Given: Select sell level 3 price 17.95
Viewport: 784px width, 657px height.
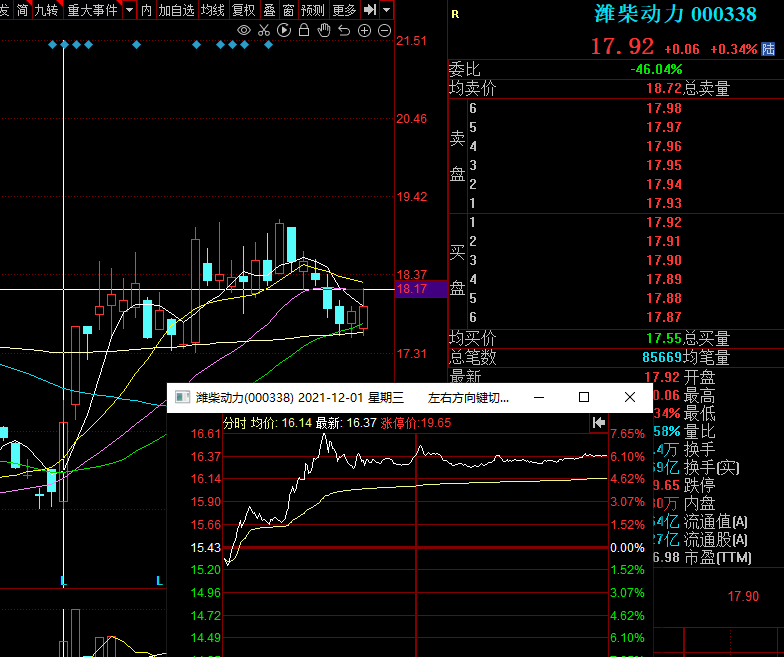Looking at the screenshot, I should click(664, 165).
